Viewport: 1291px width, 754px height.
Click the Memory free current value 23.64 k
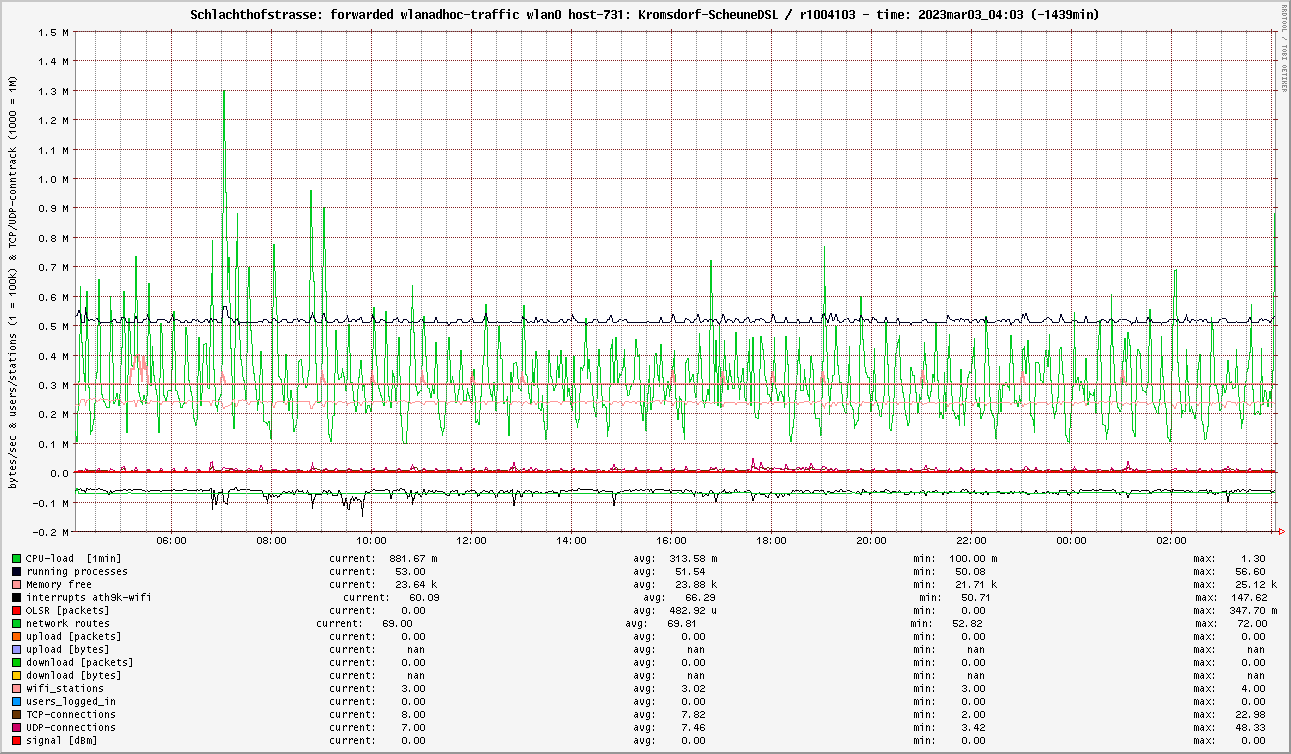415,584
